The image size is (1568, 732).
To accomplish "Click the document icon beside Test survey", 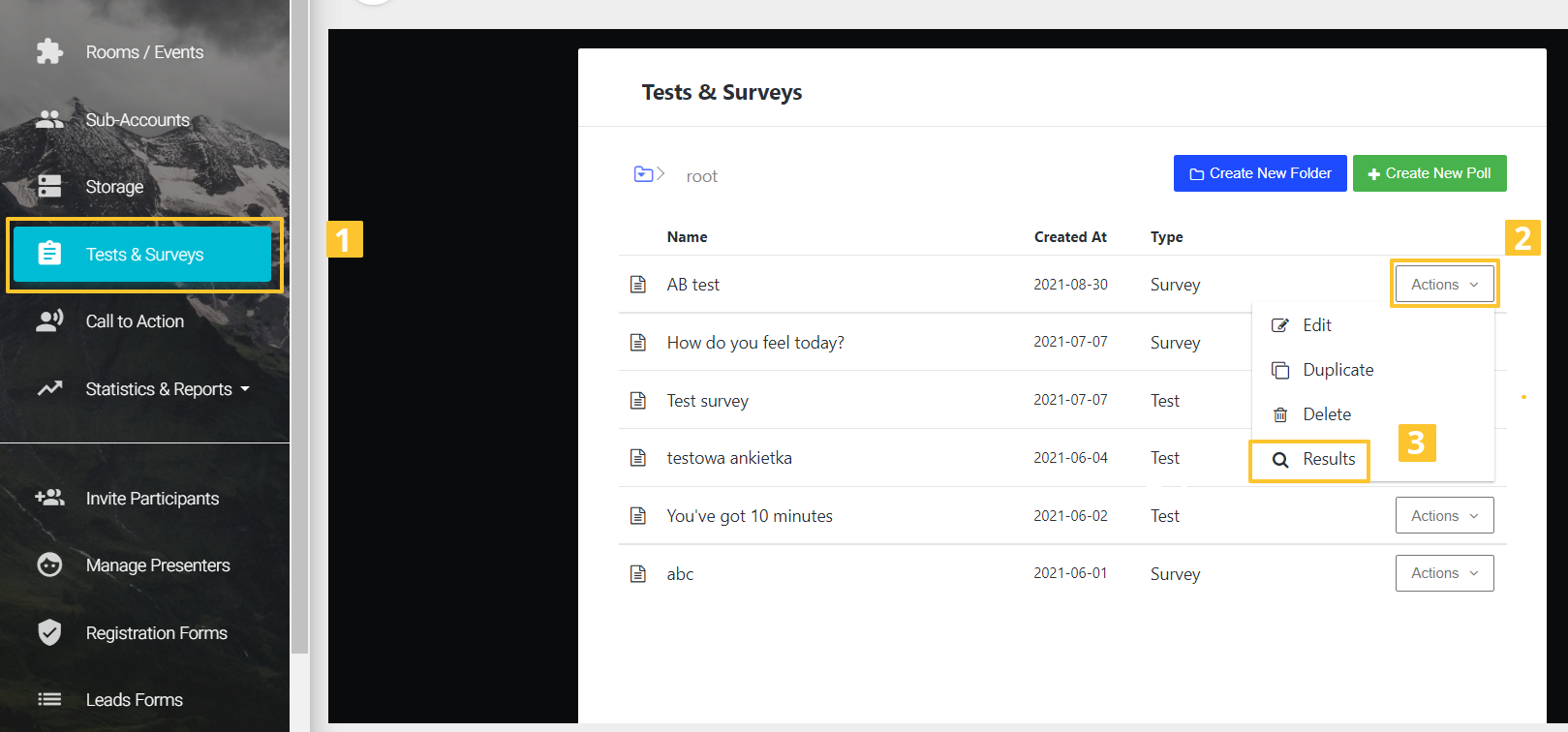I will point(638,400).
